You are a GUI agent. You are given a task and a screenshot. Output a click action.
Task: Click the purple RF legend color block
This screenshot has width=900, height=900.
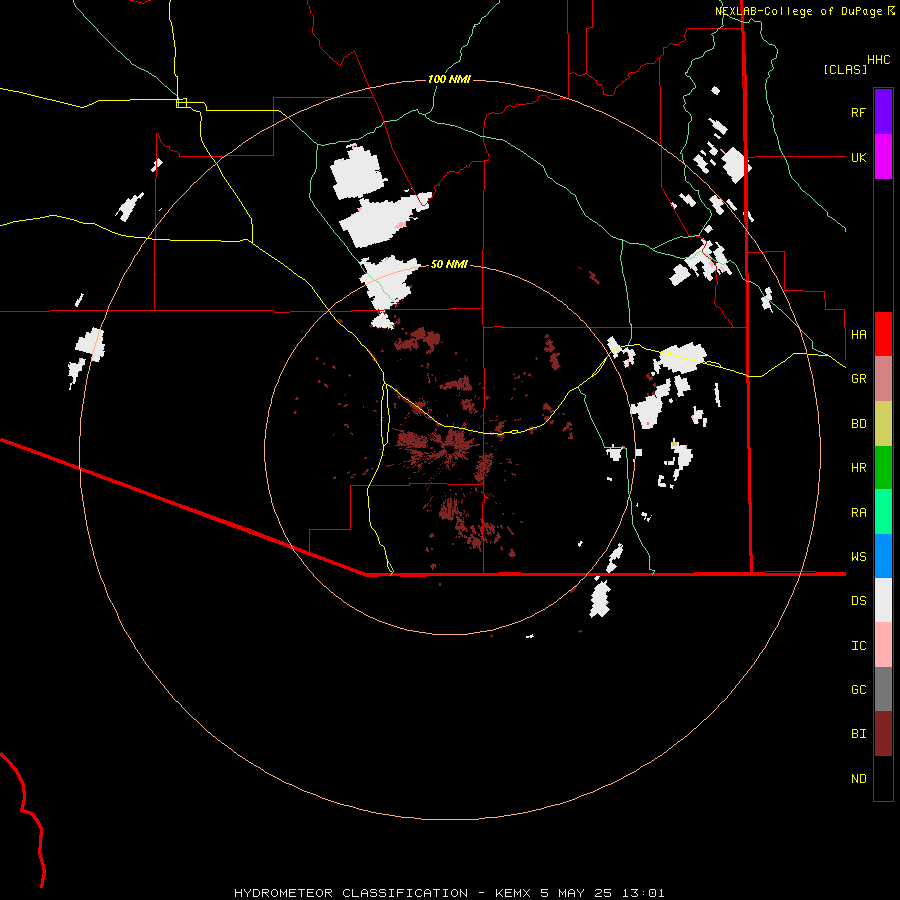click(883, 112)
